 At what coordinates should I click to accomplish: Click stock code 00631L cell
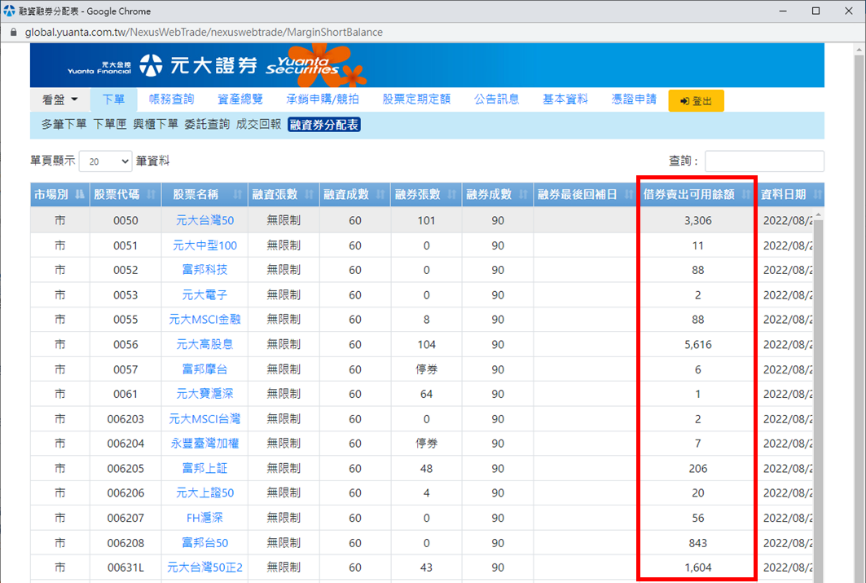coord(125,567)
